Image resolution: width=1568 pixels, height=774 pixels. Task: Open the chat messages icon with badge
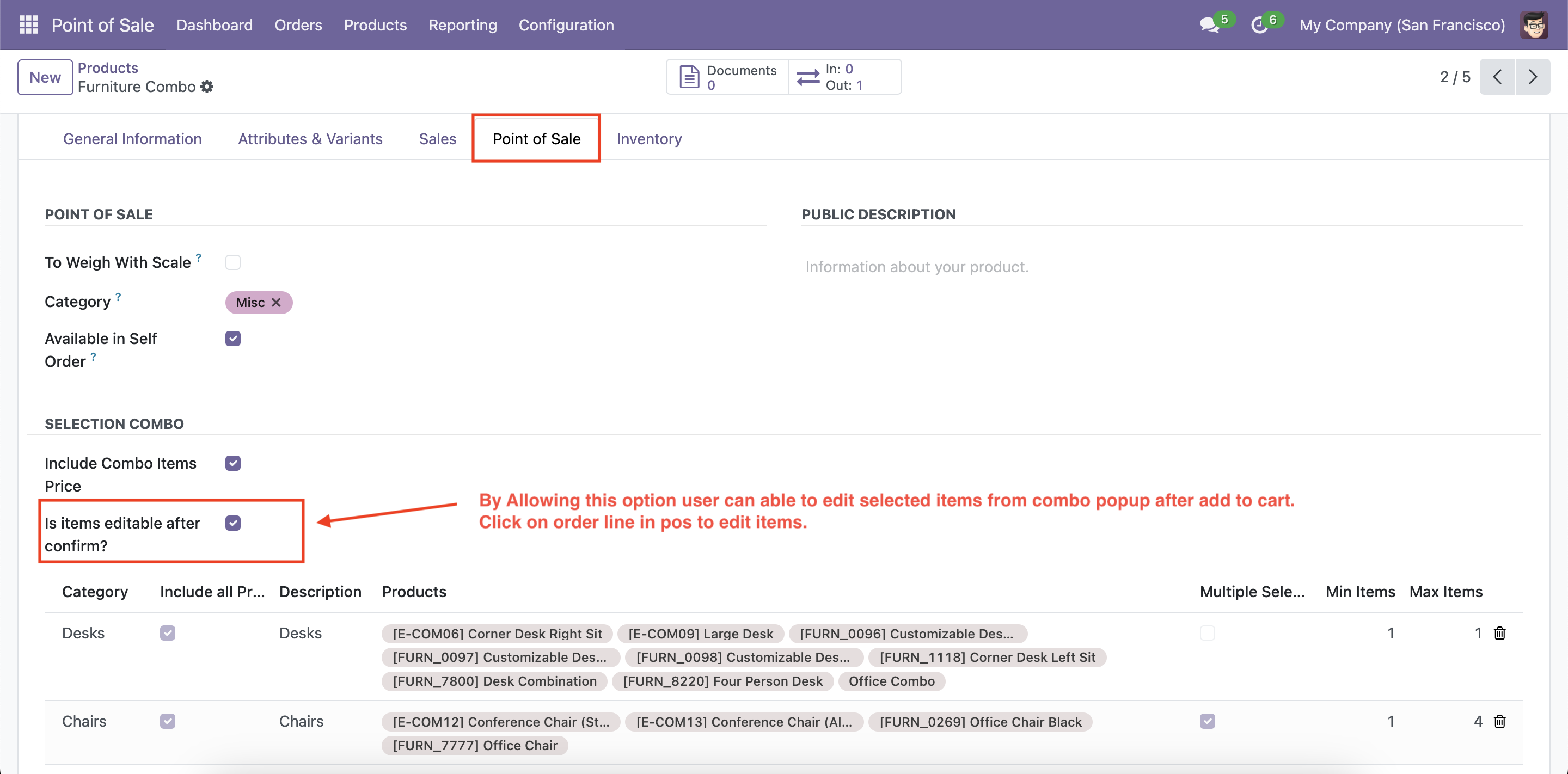point(1209,25)
